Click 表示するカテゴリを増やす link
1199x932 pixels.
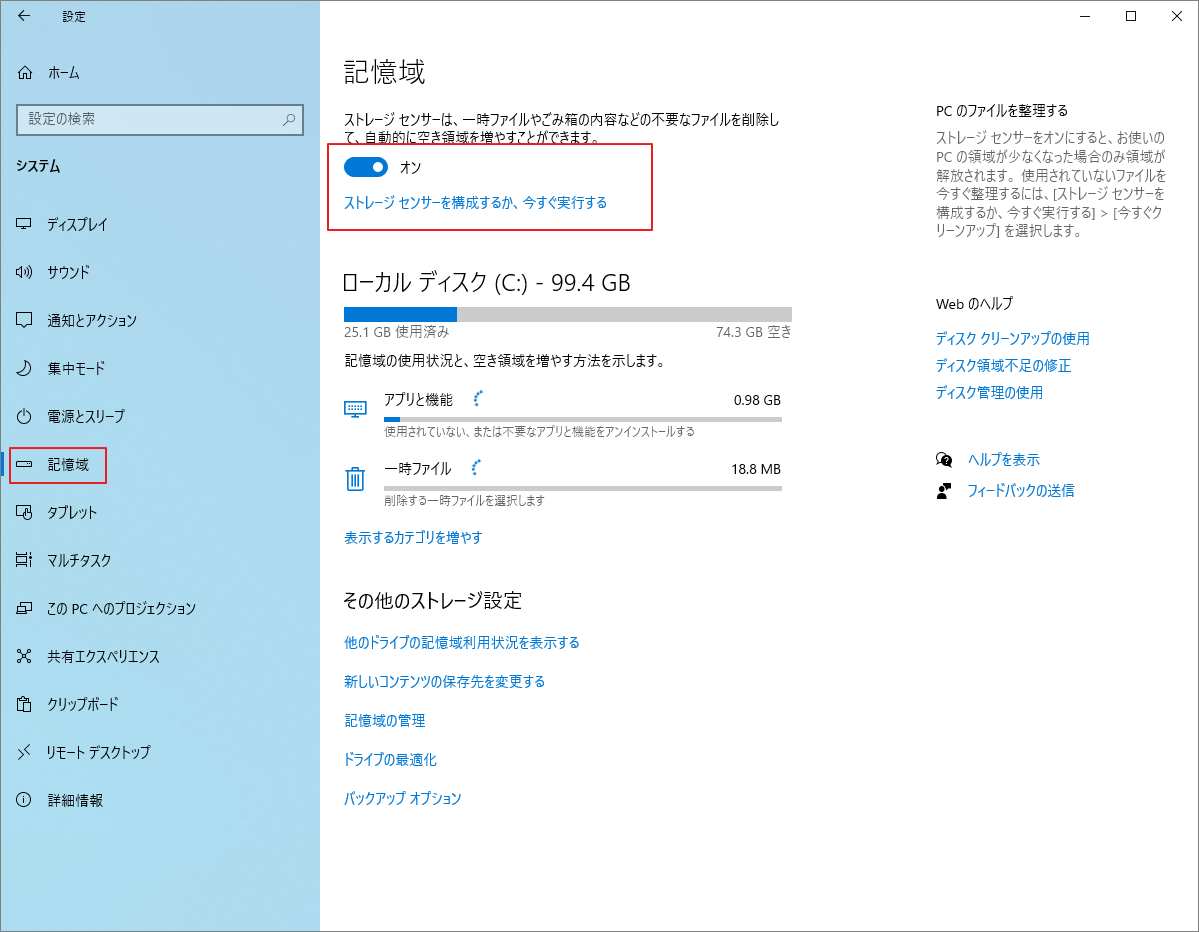point(413,537)
